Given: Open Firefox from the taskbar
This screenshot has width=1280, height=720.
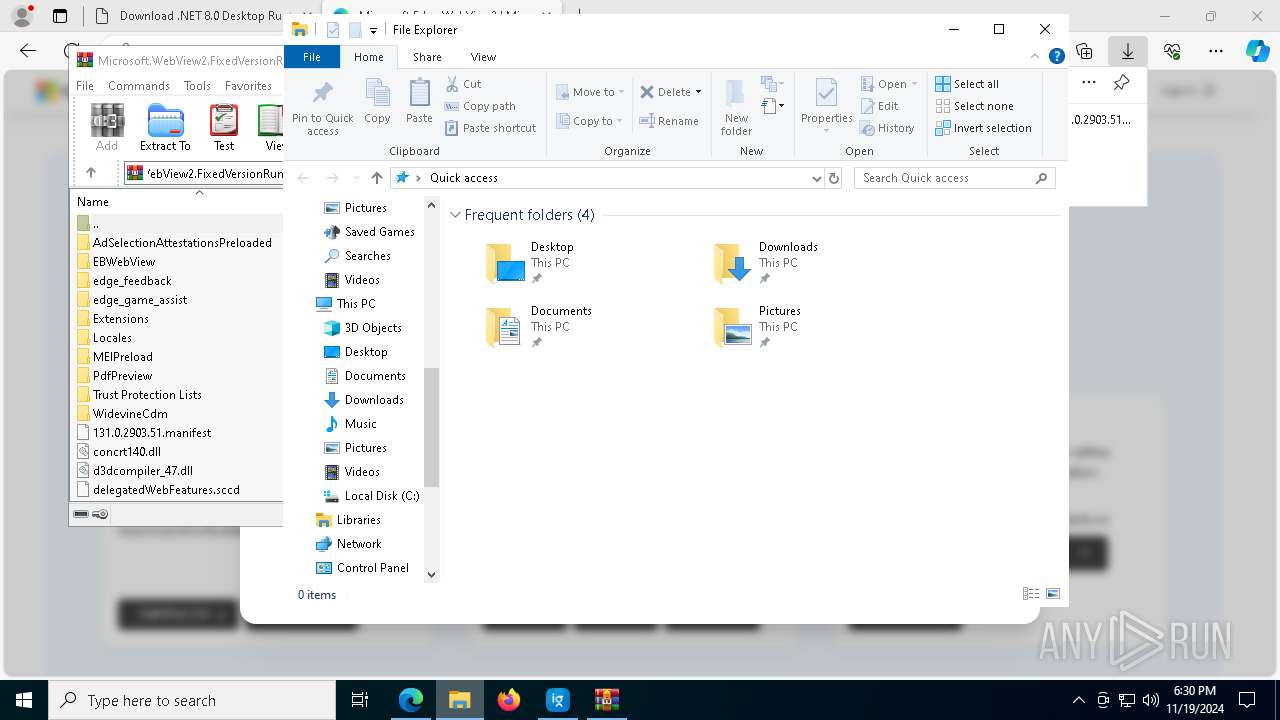Looking at the screenshot, I should pyautogui.click(x=509, y=700).
